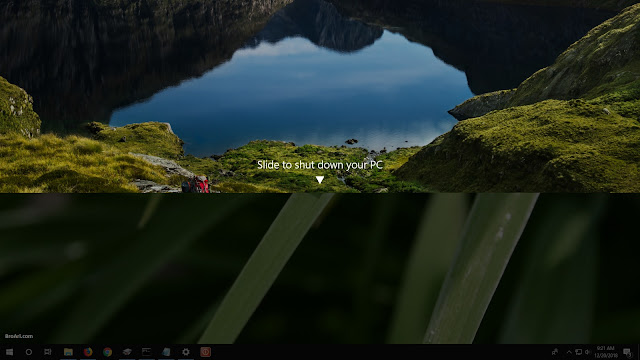Open the Cortana circle search
This screenshot has height=360, width=640.
(x=29, y=352)
